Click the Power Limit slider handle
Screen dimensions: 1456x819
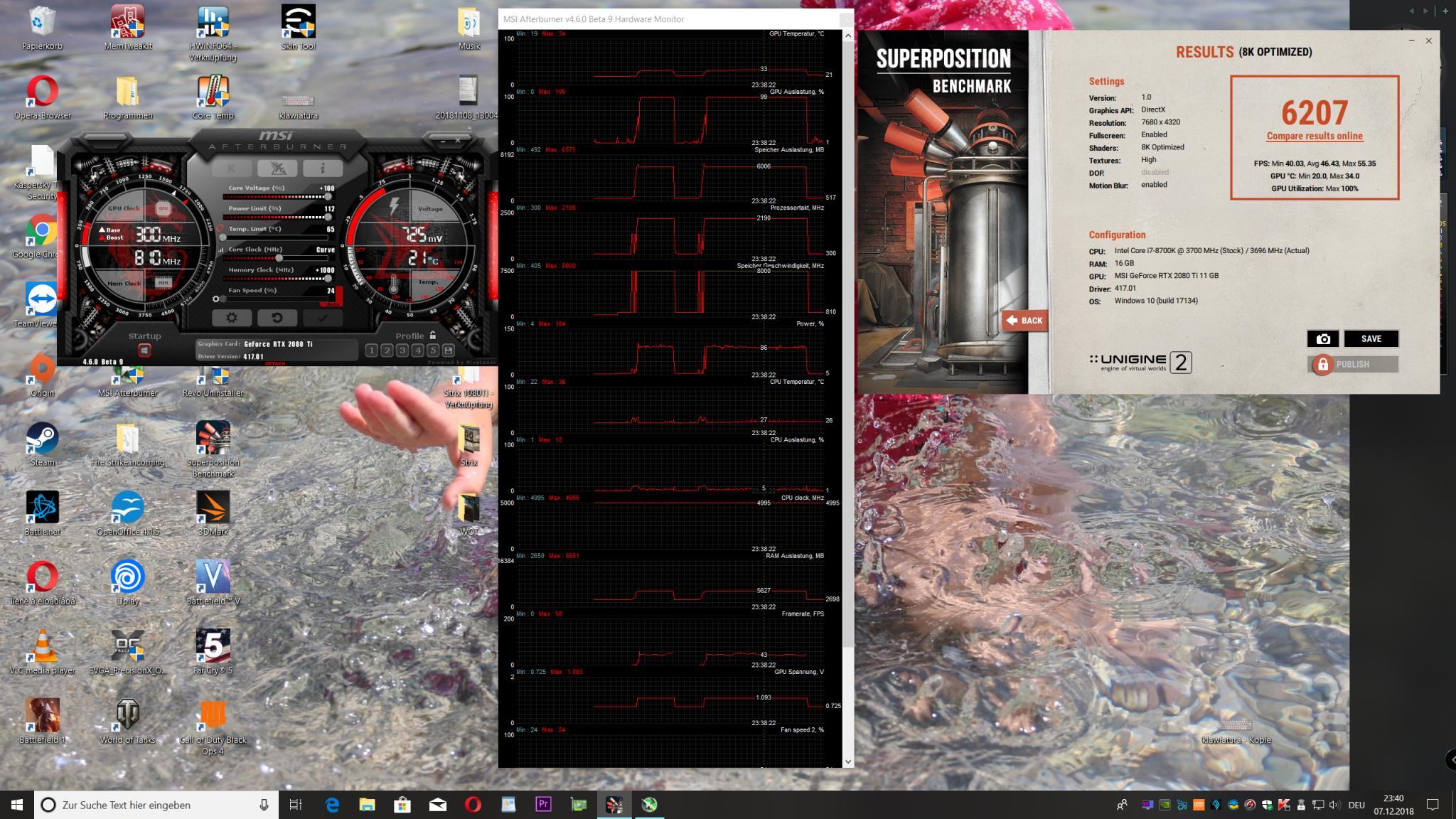point(328,218)
